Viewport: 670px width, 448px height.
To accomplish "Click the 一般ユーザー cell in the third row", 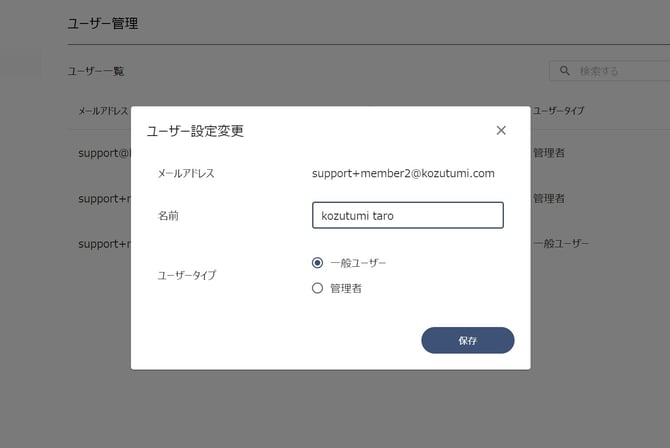I will (561, 244).
